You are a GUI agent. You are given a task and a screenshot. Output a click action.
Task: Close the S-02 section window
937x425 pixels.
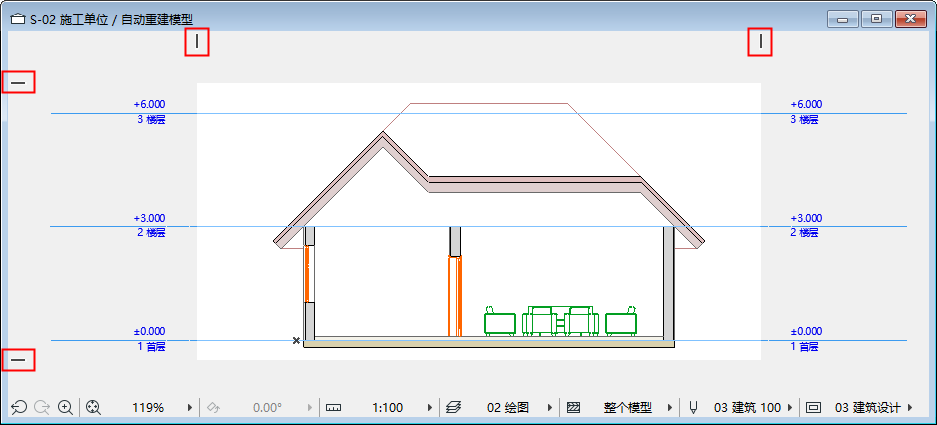[x=911, y=19]
